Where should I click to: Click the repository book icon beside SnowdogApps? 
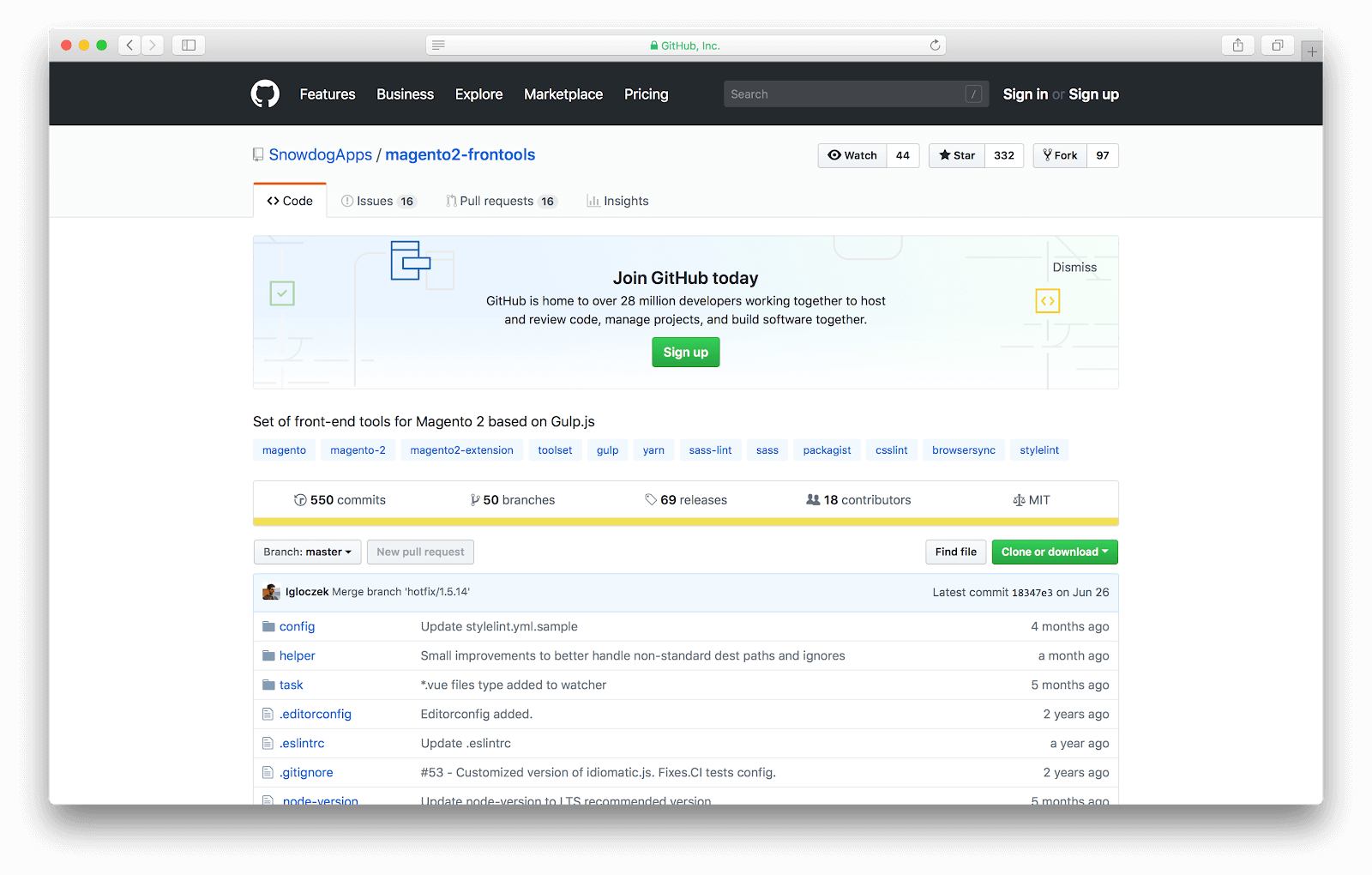click(x=258, y=154)
